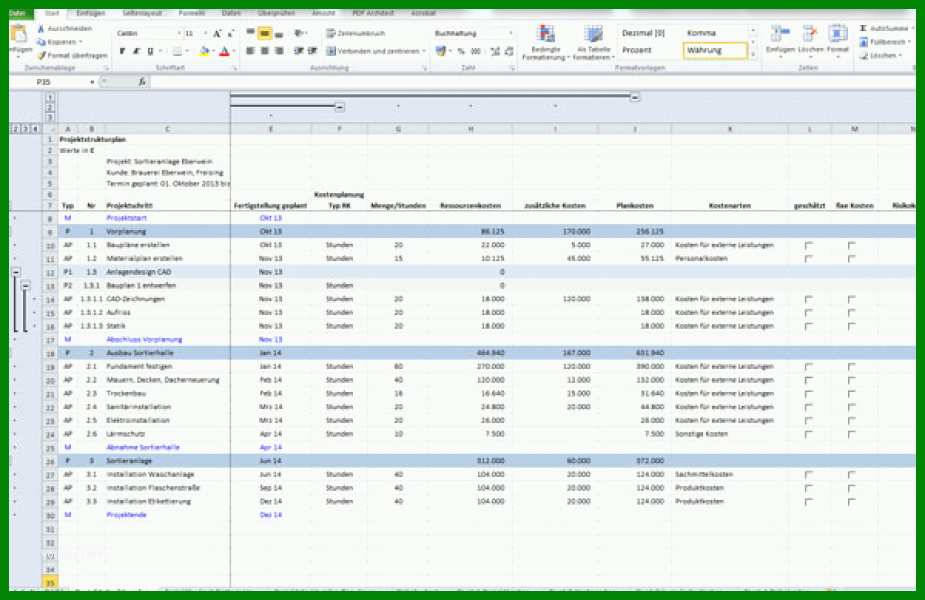925x600 pixels.
Task: Align cell text right
Action: [x=279, y=51]
